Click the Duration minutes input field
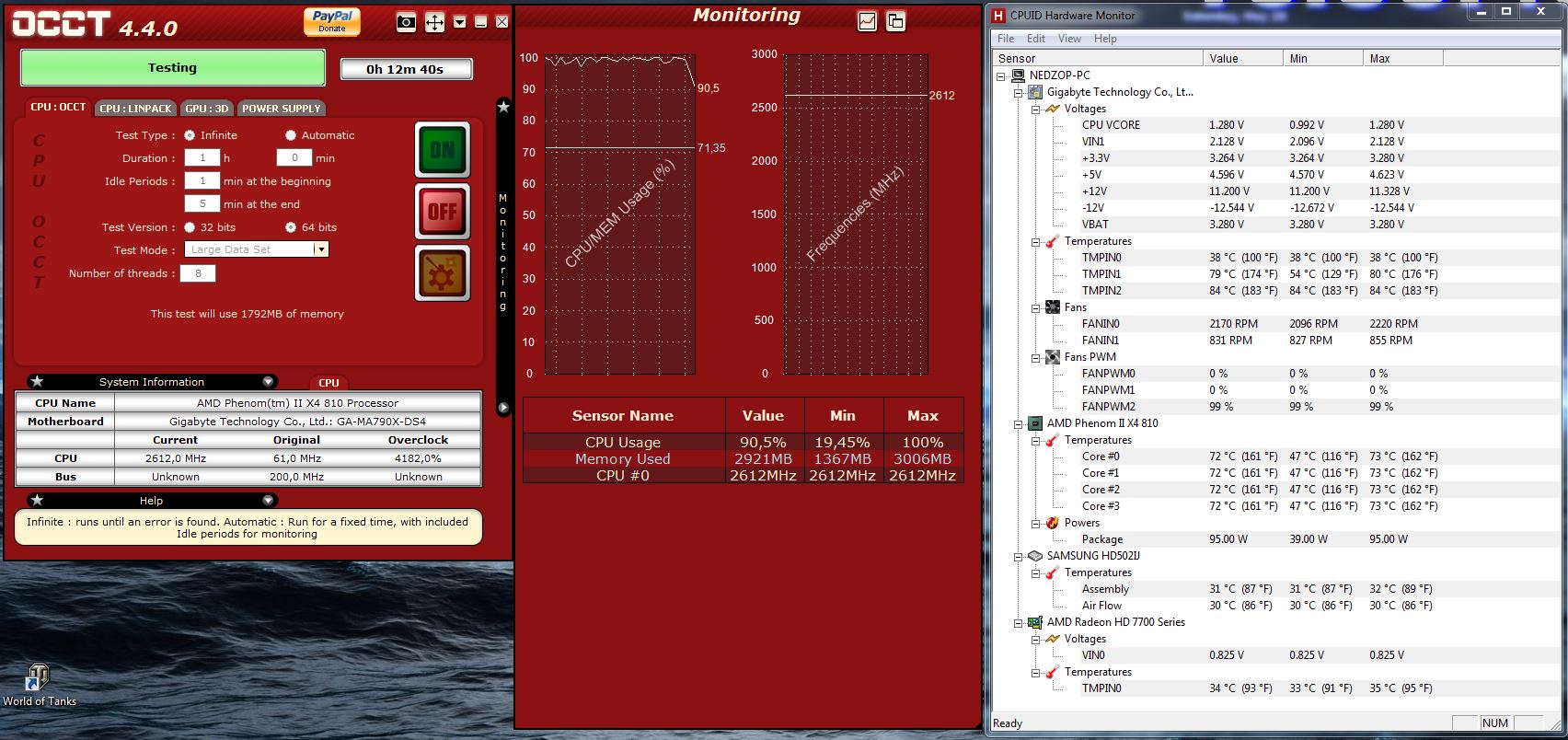 (294, 157)
